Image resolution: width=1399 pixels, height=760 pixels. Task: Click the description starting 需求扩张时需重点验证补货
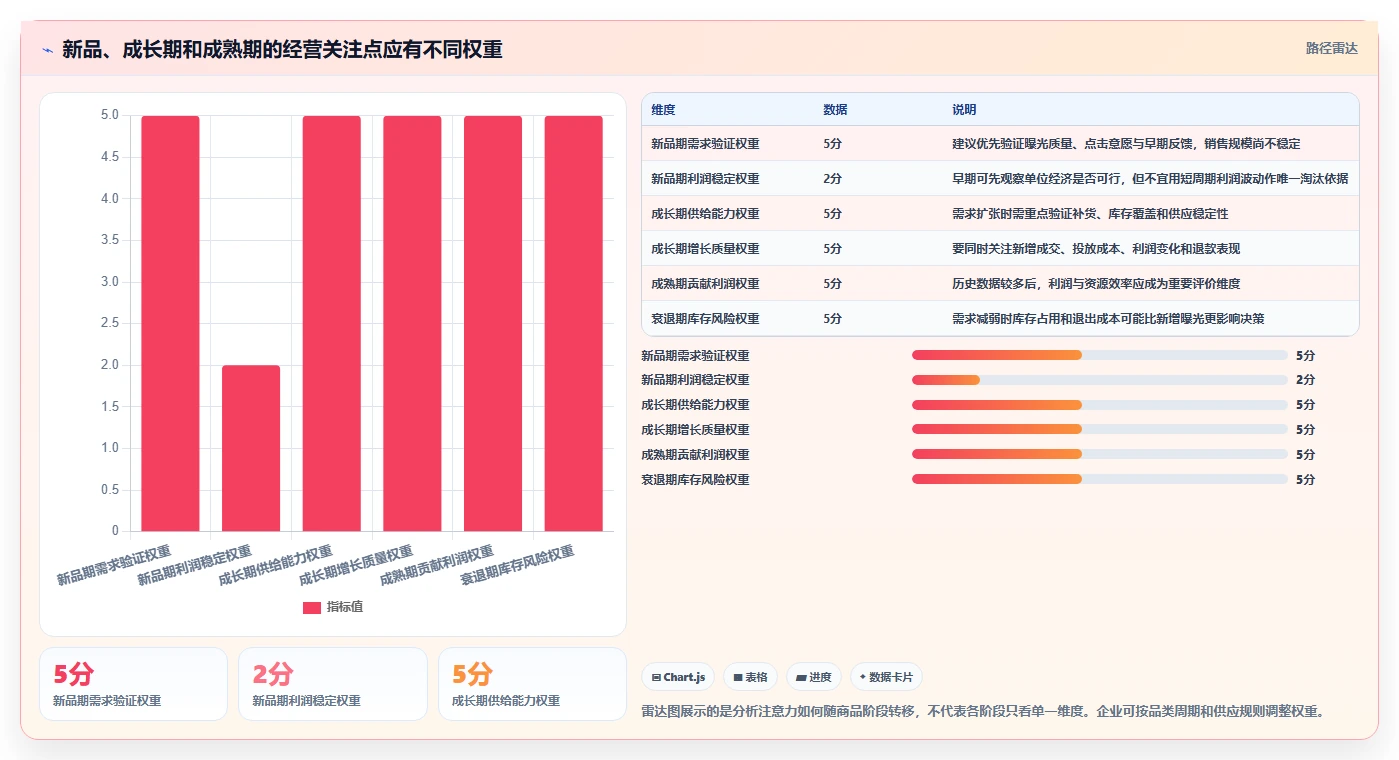pos(1090,214)
